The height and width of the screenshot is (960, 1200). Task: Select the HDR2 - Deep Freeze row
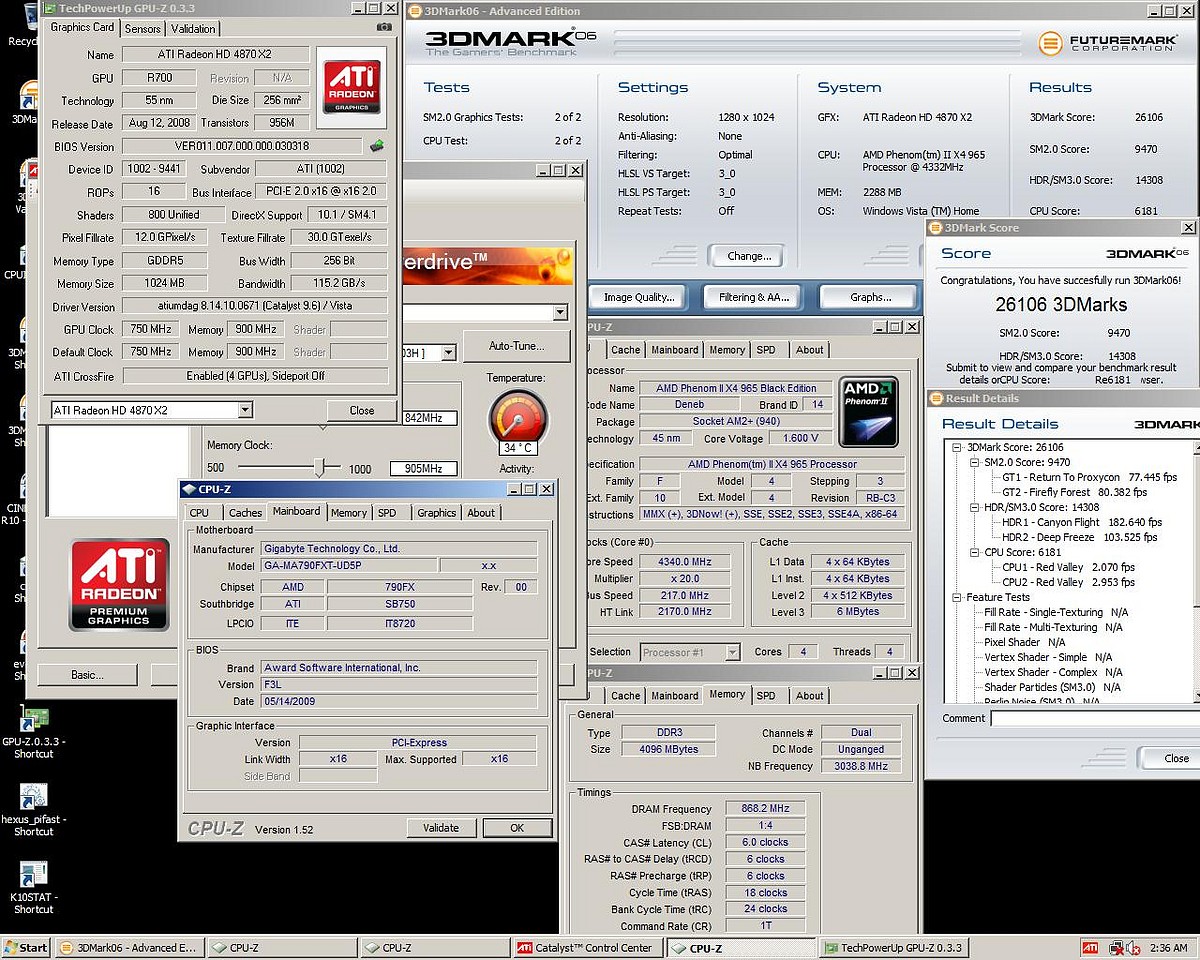click(1080, 538)
